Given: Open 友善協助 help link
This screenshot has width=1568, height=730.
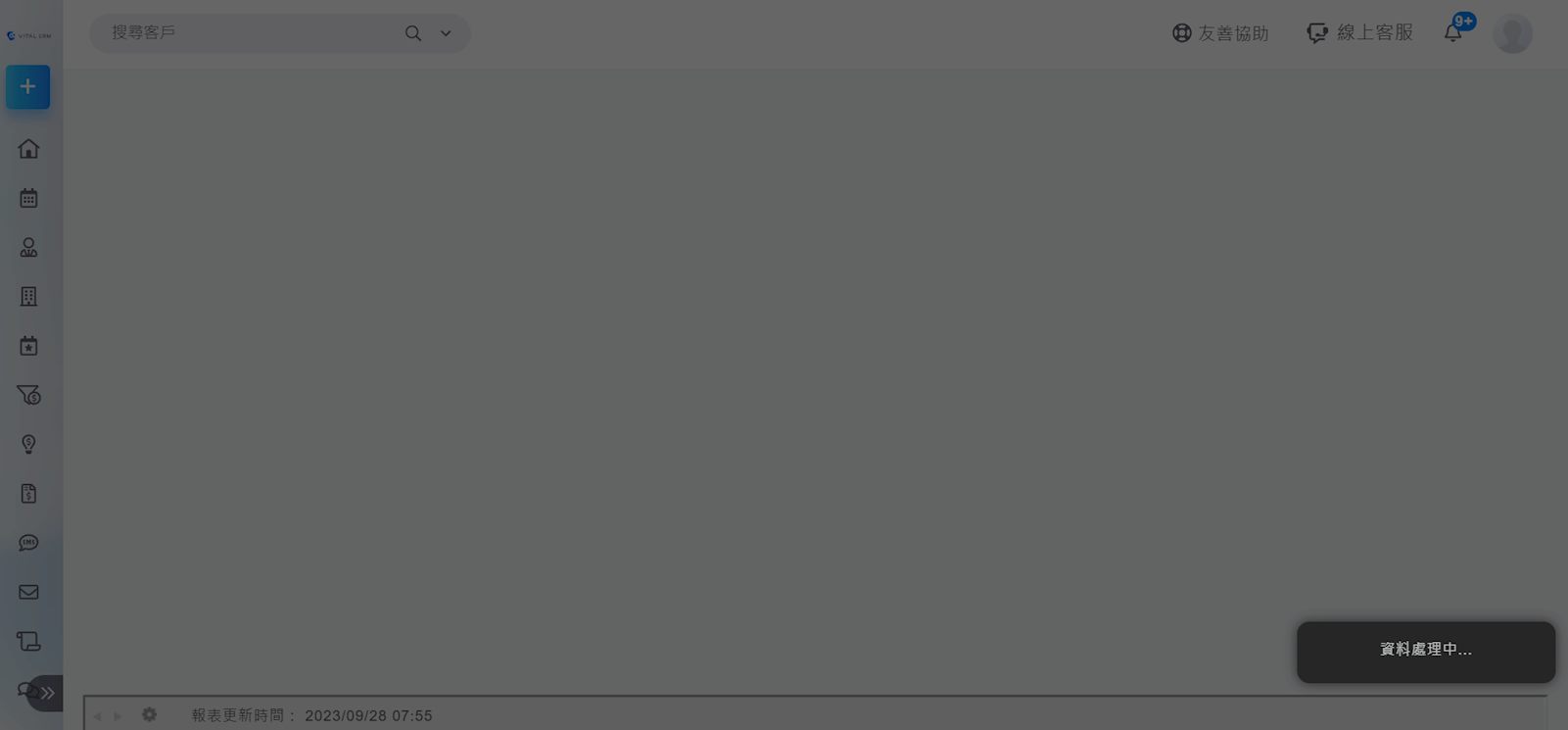Looking at the screenshot, I should pos(1220,33).
